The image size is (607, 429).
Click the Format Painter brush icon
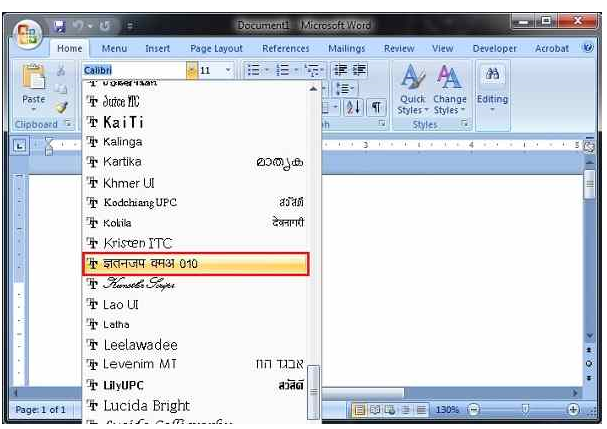coord(60,106)
